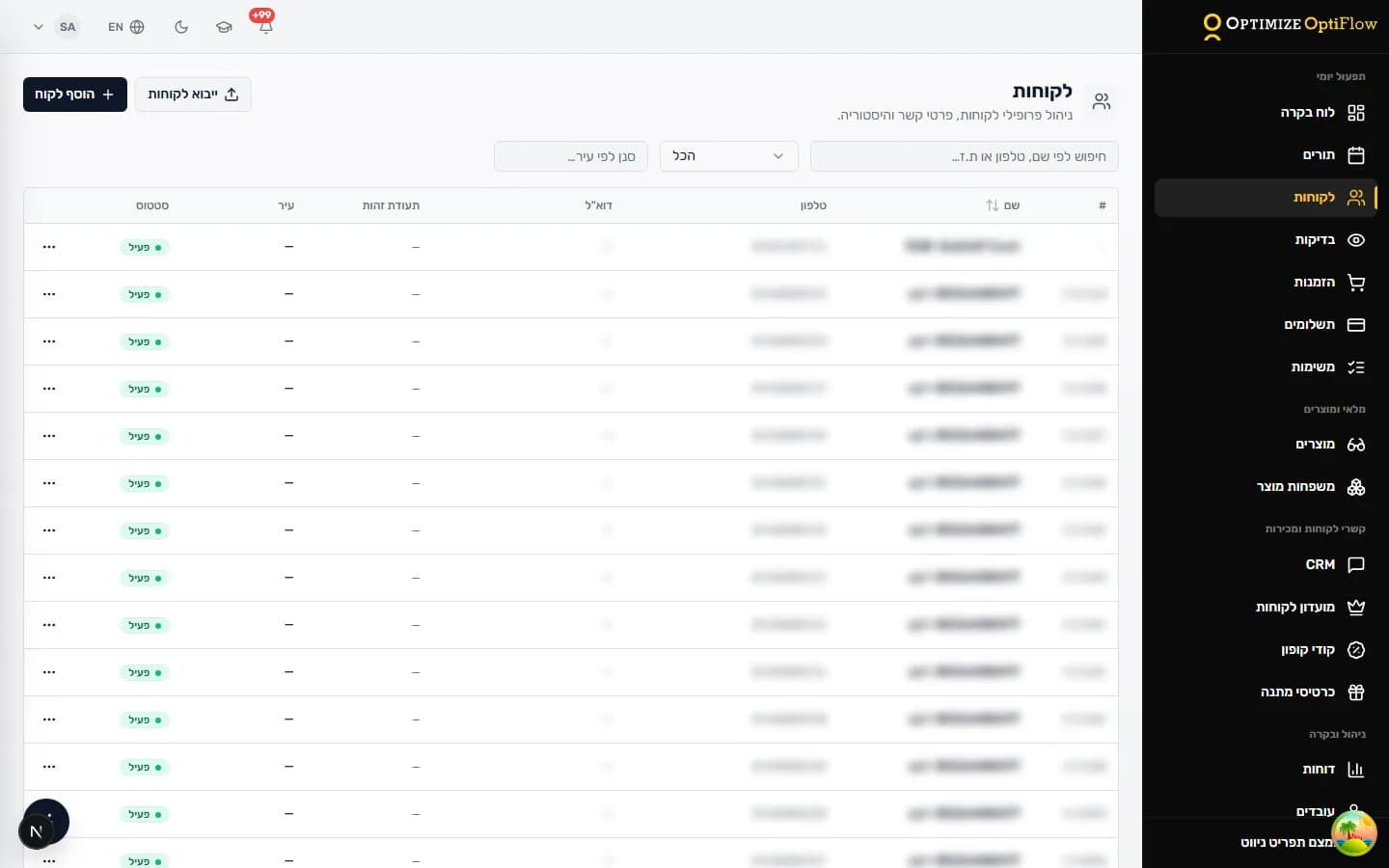Click the graduation cap tutorial icon

click(x=224, y=27)
